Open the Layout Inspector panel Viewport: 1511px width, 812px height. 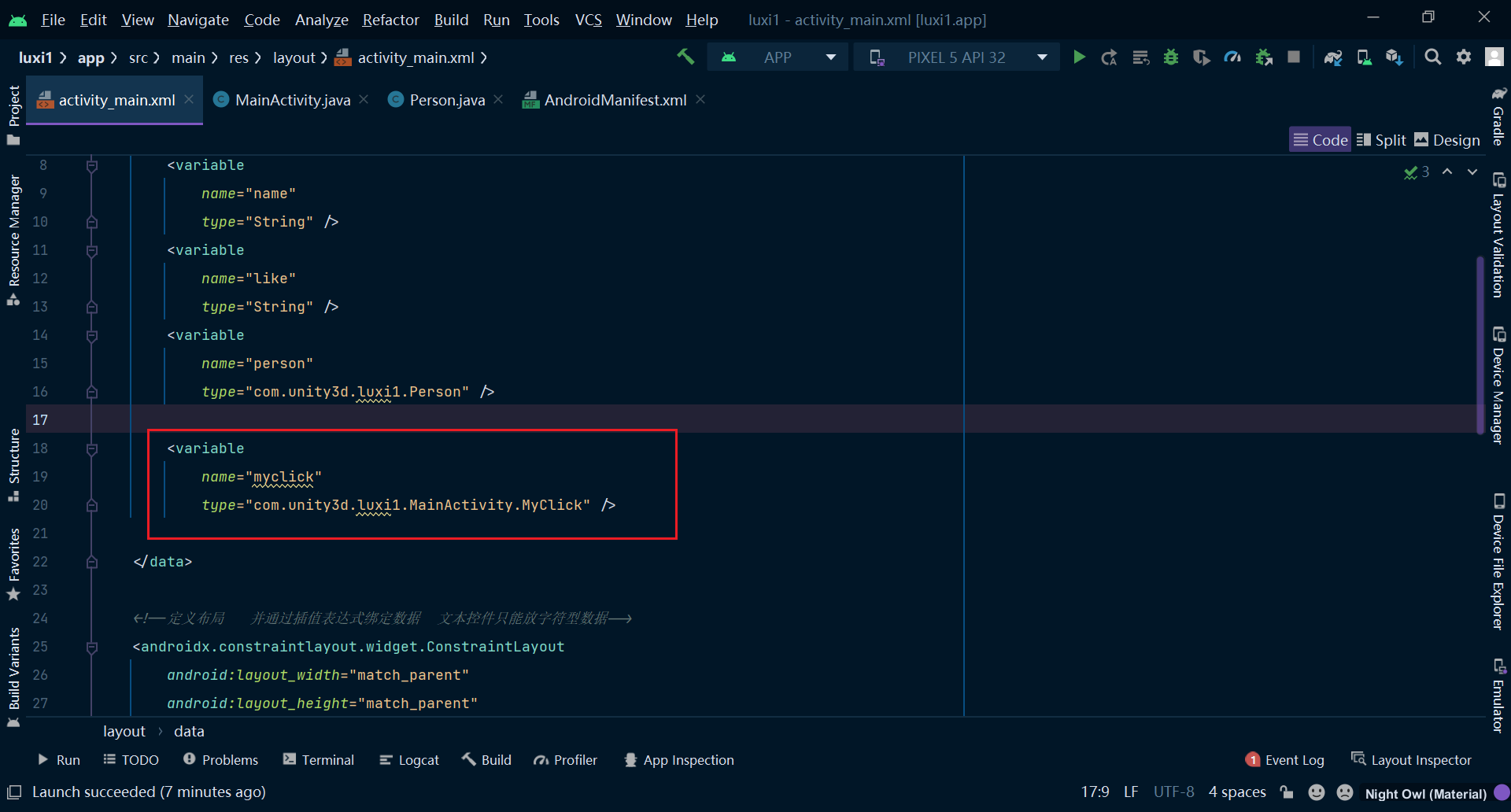pos(1411,760)
